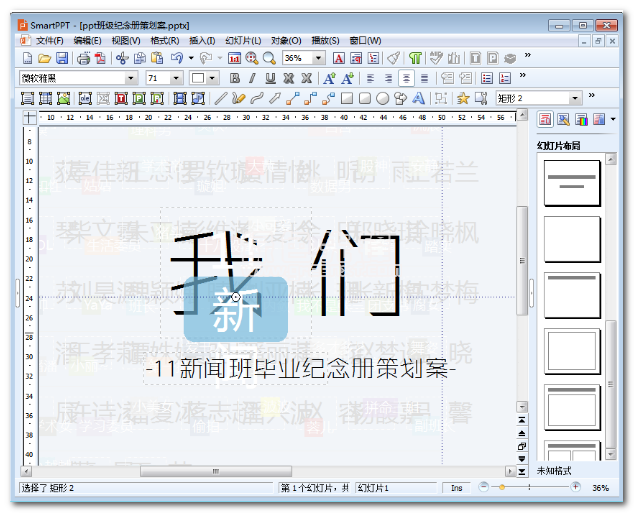The image size is (634, 513).
Task: Align text left
Action: (x=370, y=78)
